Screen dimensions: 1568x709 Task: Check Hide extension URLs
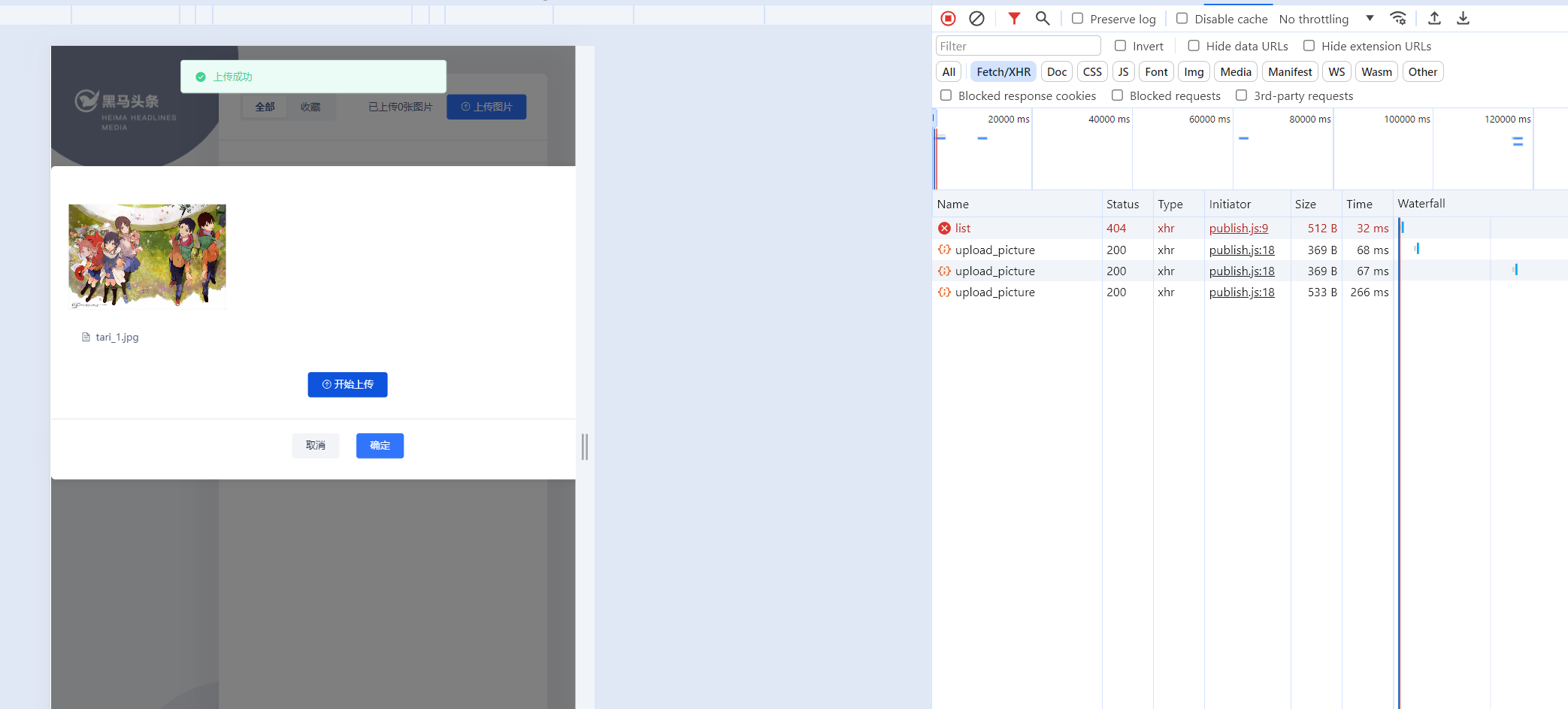[1309, 46]
